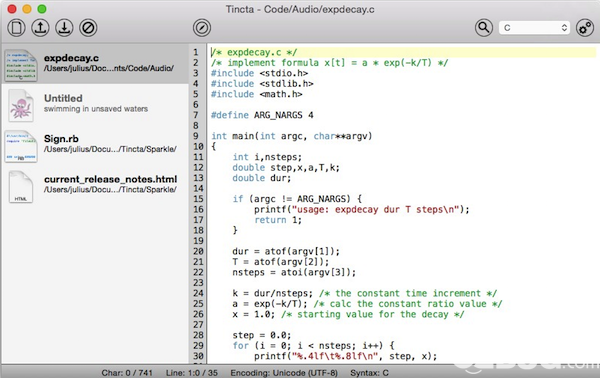Click the '/* expdecay.c */' comment line
Image resolution: width=600 pixels, height=378 pixels.
(x=254, y=52)
